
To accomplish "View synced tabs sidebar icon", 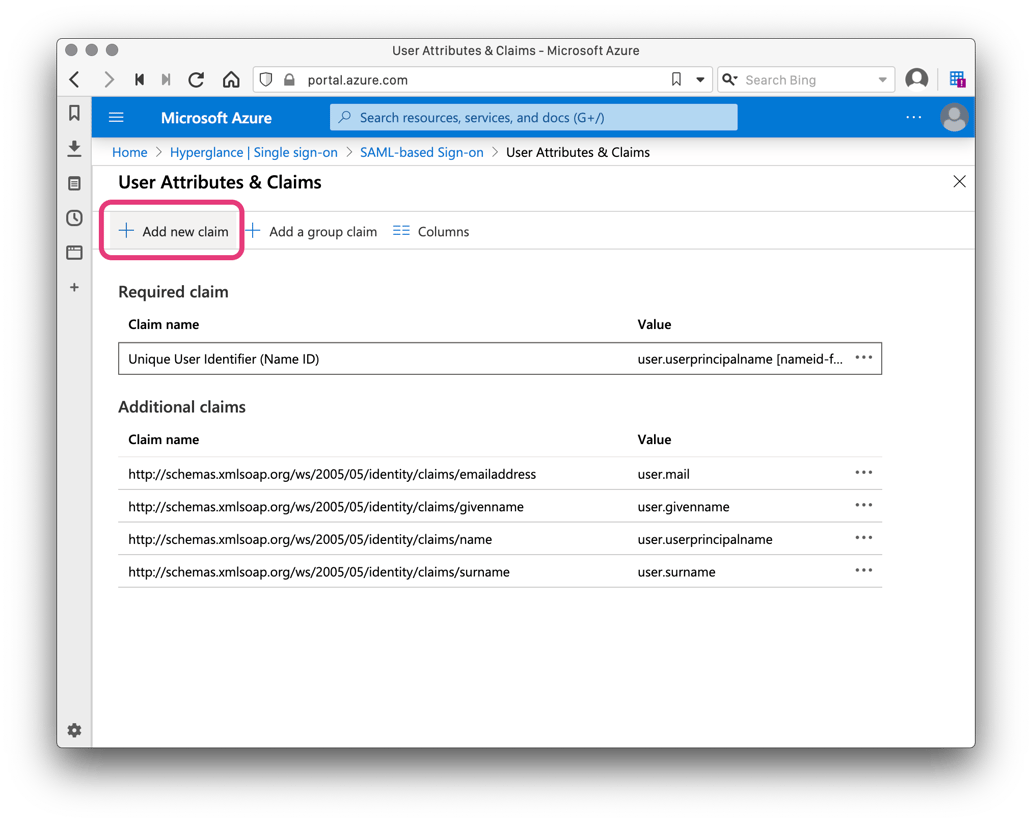I will [x=73, y=253].
